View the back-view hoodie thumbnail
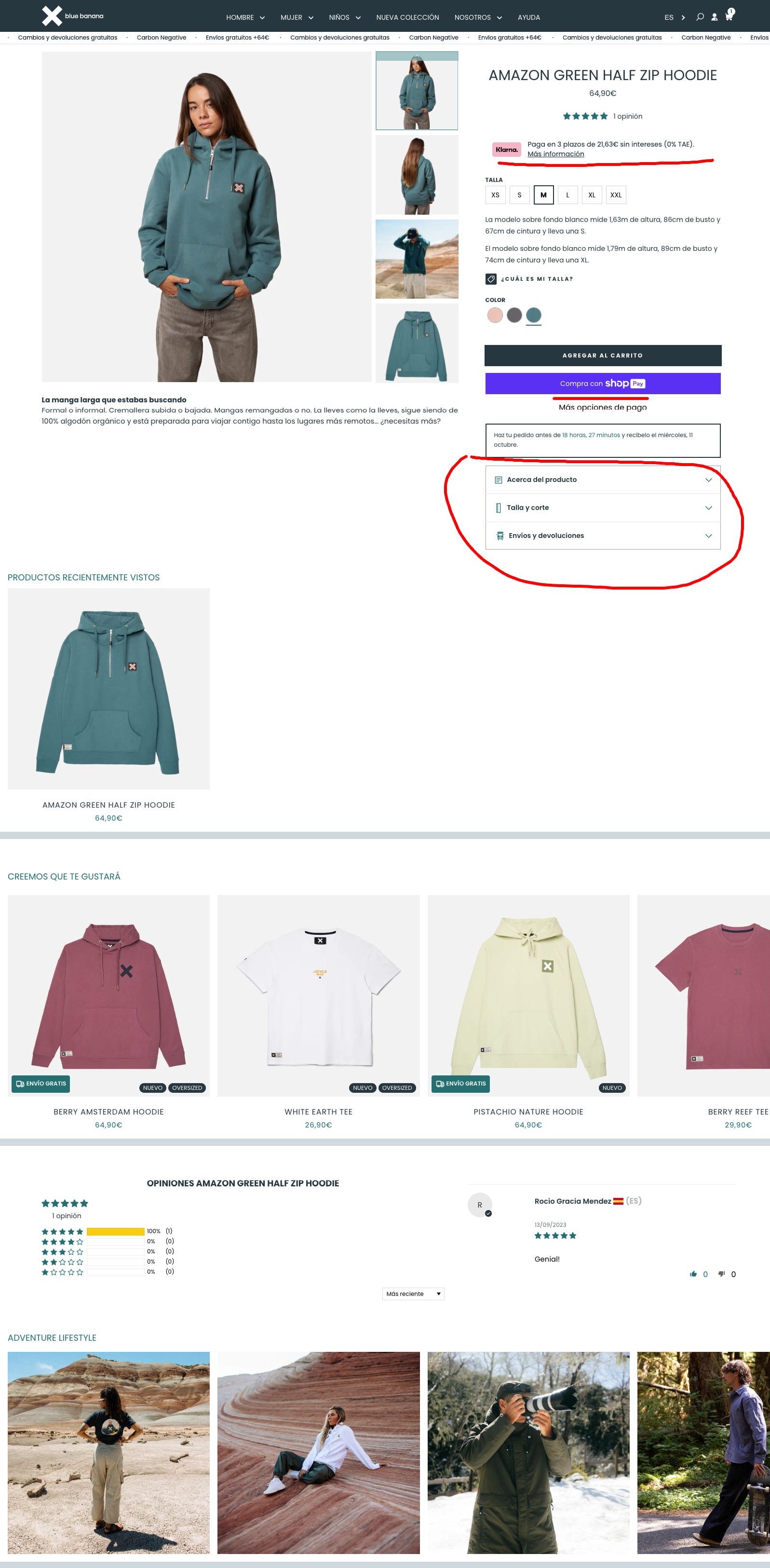The width and height of the screenshot is (770, 1568). pos(417,175)
